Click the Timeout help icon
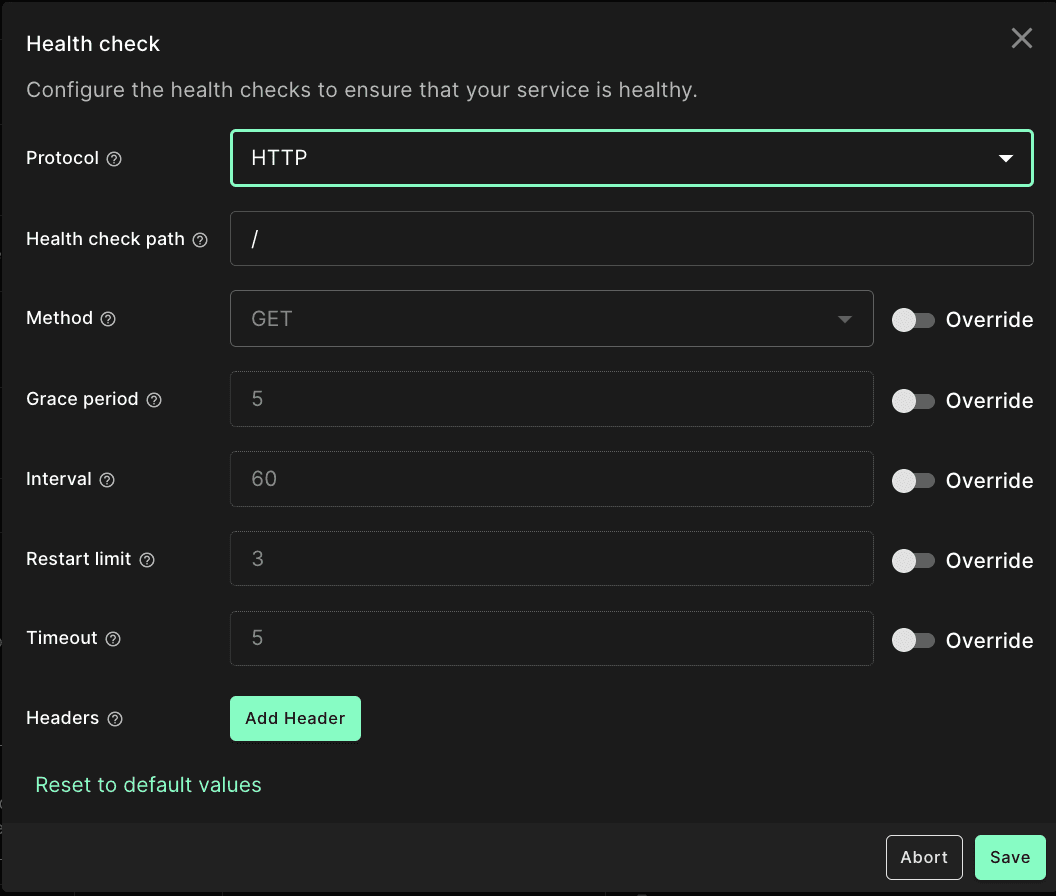 [x=113, y=639]
